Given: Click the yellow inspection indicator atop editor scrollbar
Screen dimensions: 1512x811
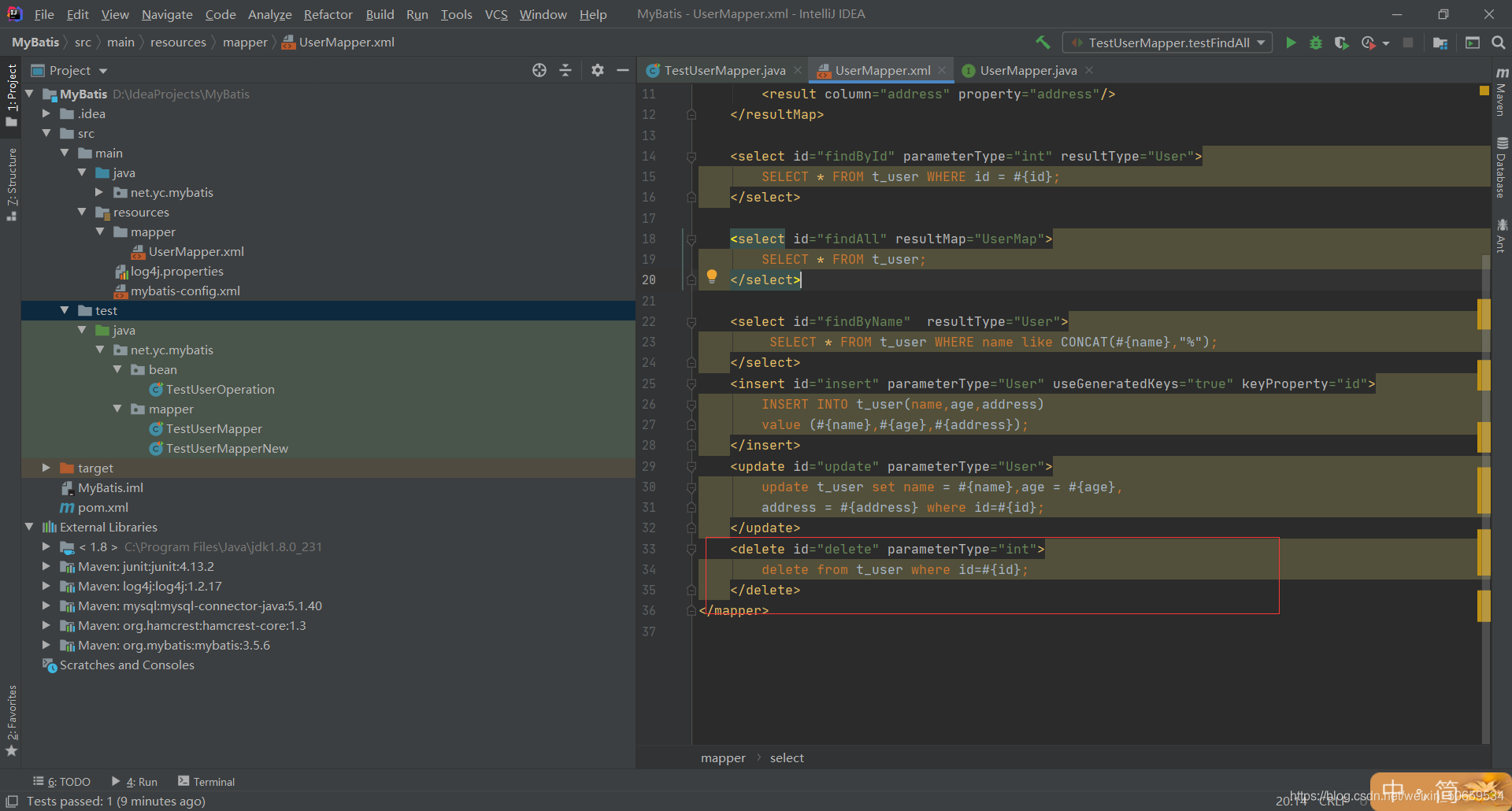Looking at the screenshot, I should pyautogui.click(x=1484, y=91).
